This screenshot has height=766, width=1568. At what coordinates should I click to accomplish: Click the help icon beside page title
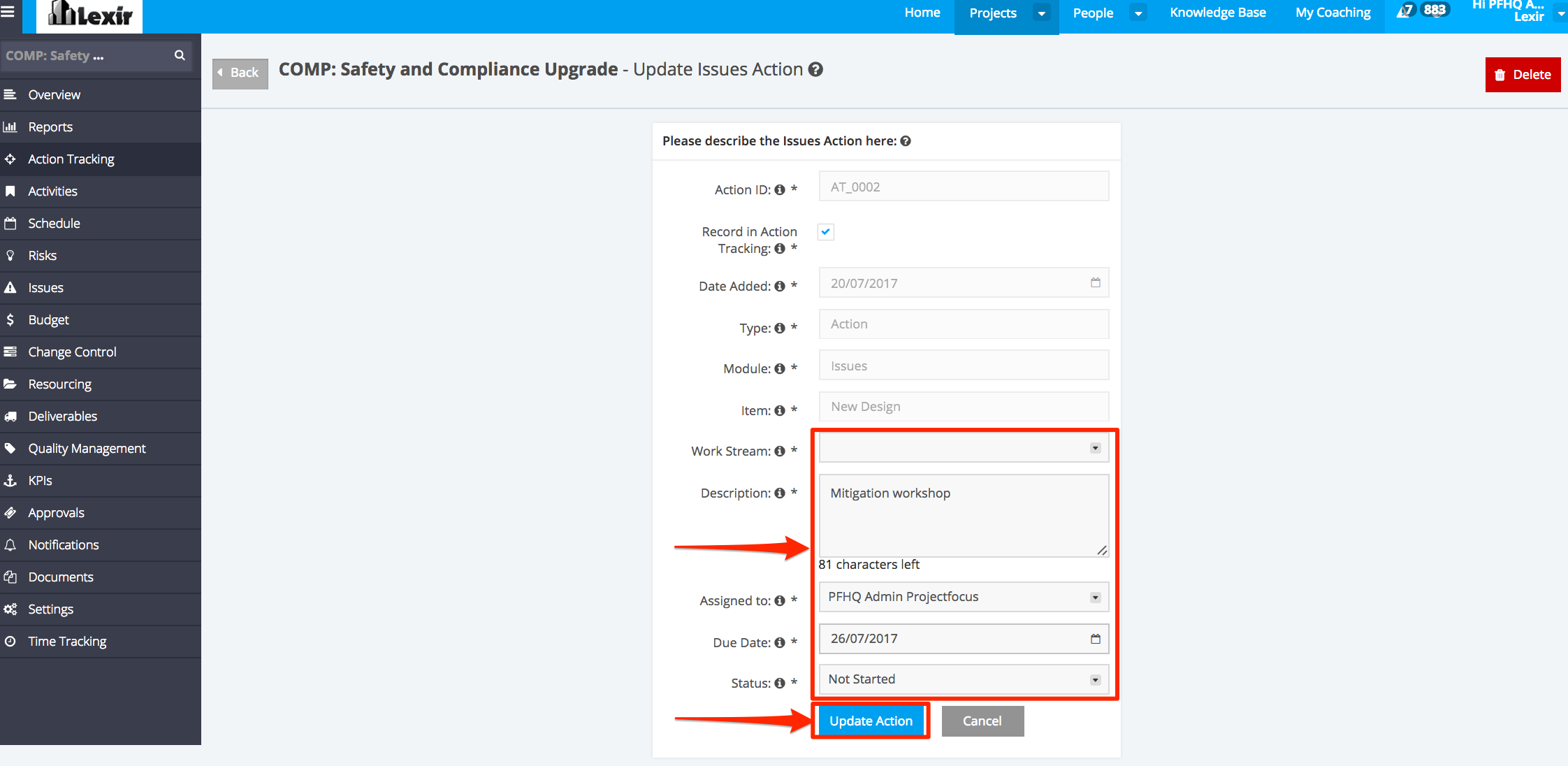[815, 69]
